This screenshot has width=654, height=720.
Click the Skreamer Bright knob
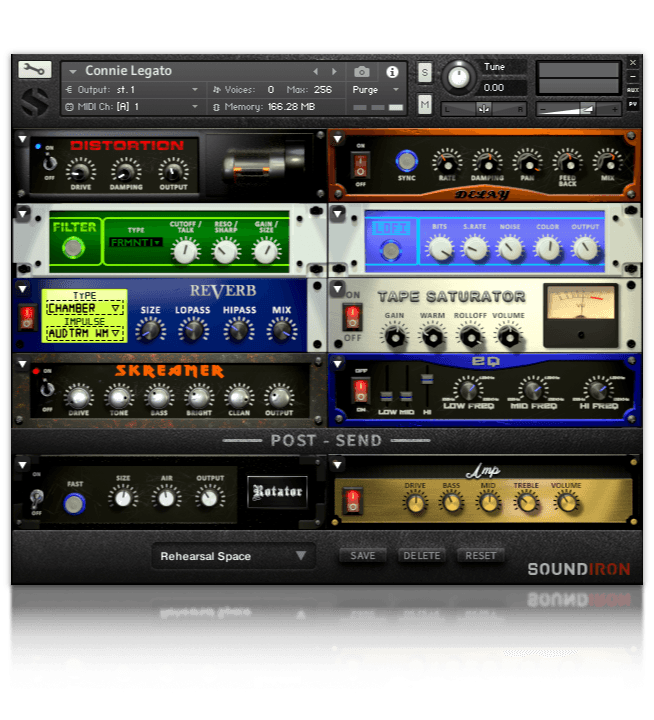[199, 397]
